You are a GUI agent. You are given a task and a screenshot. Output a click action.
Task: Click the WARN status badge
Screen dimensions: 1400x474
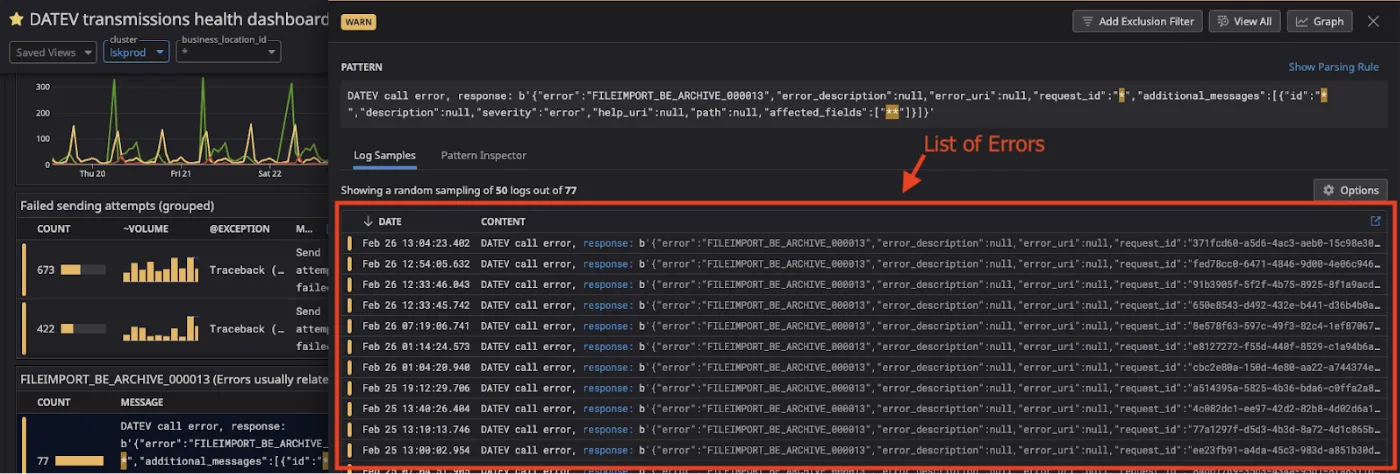point(358,21)
